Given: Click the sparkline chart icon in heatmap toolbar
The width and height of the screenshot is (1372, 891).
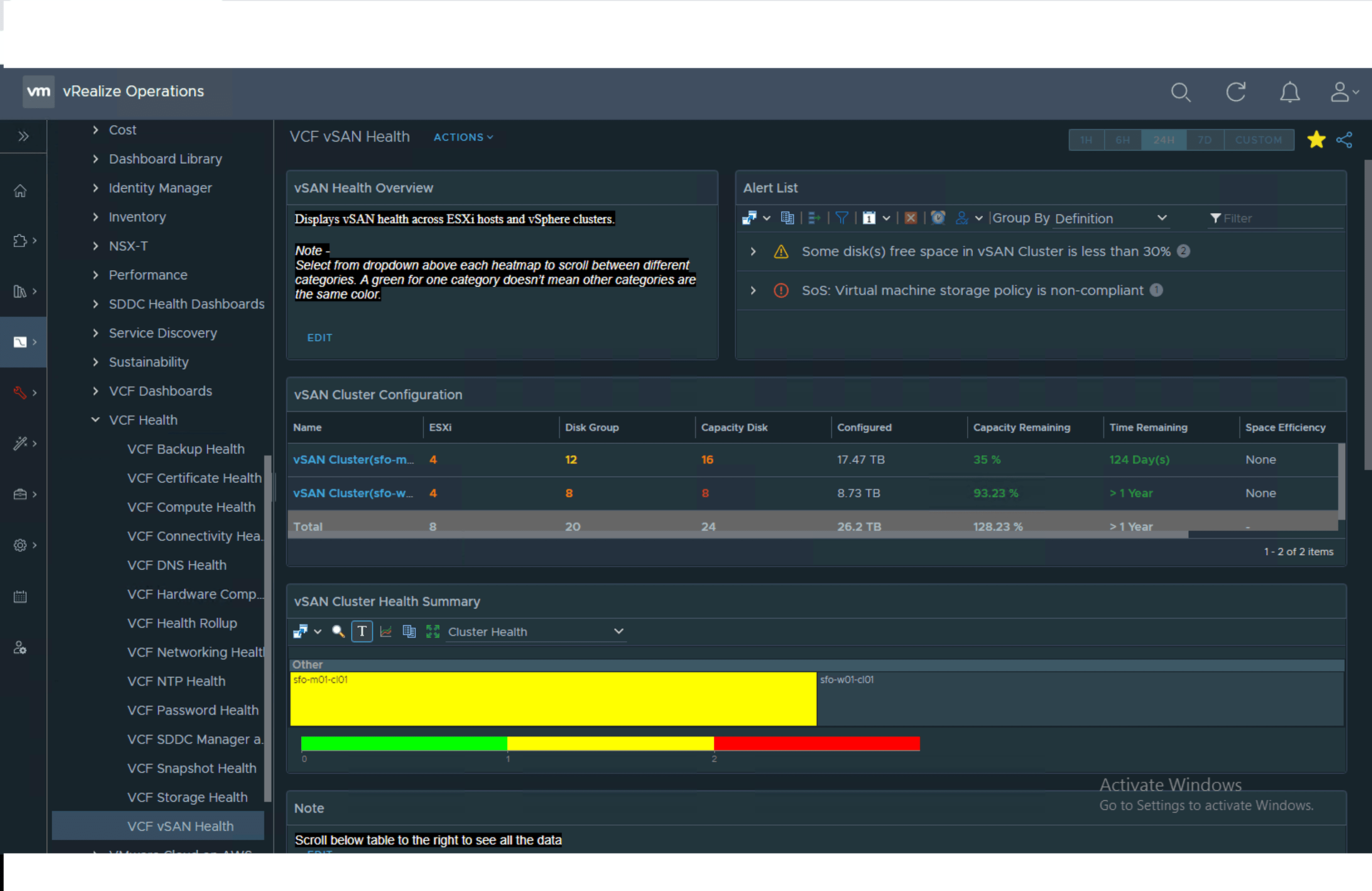Looking at the screenshot, I should click(386, 632).
